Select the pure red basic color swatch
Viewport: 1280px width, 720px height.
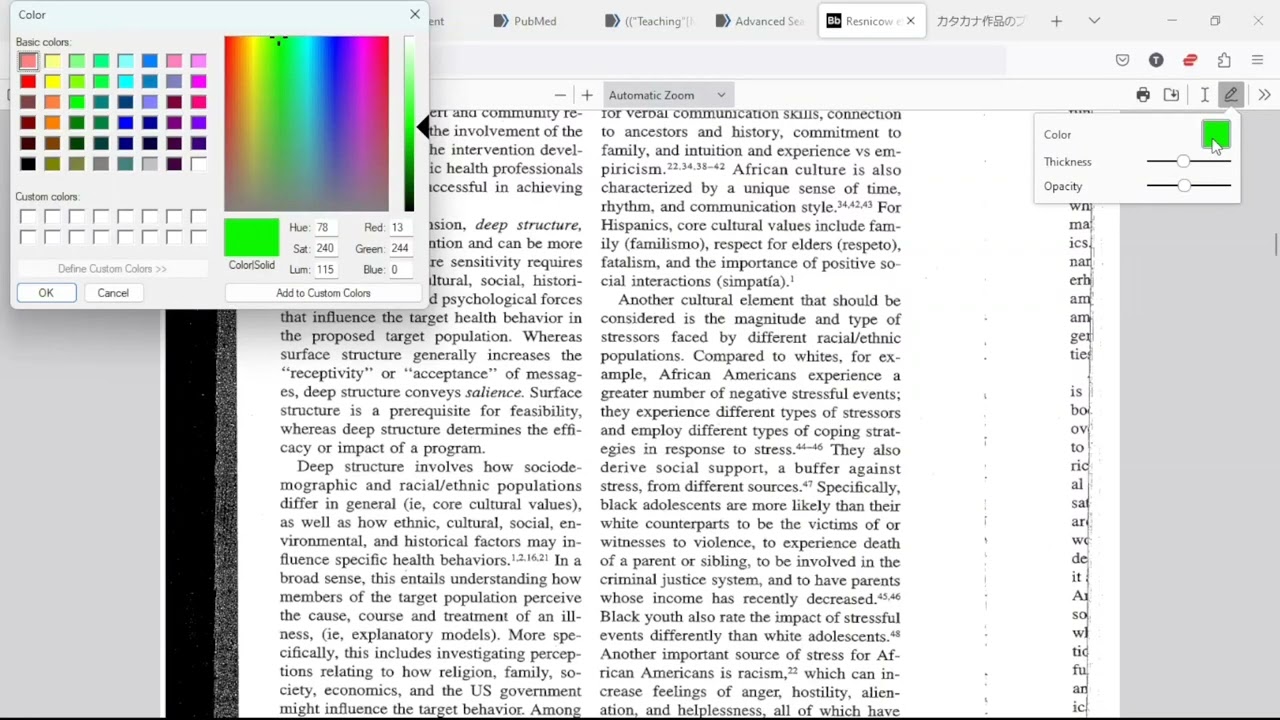[28, 81]
